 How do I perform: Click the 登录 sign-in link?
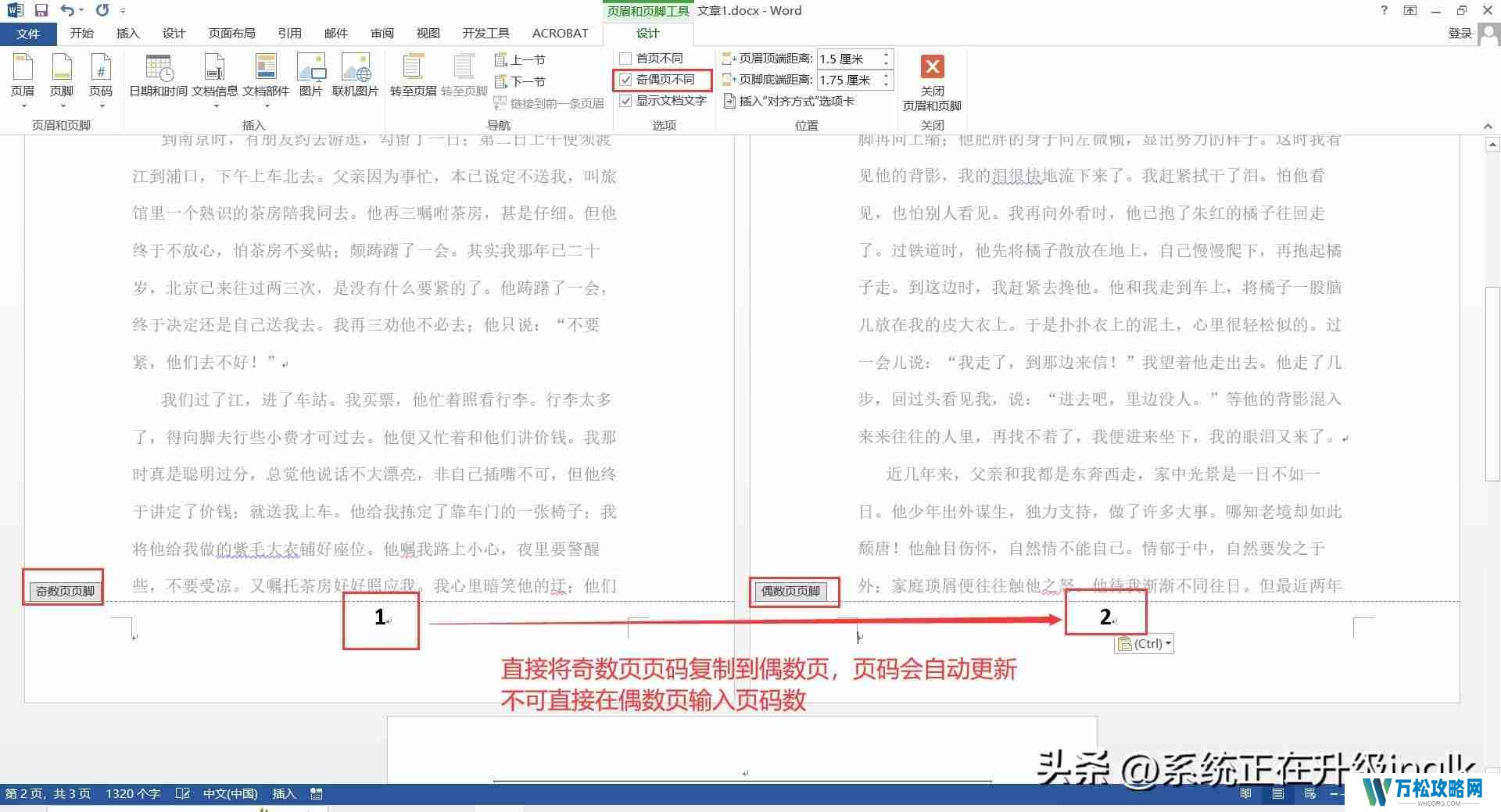(1459, 33)
